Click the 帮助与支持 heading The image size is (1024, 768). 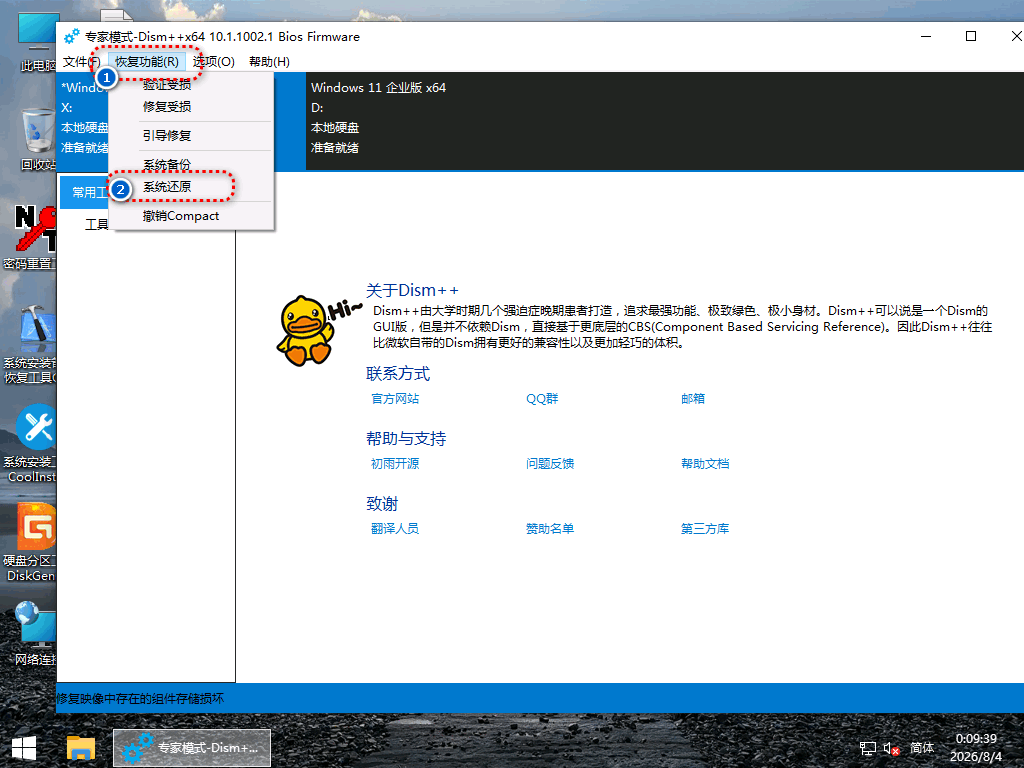point(406,438)
